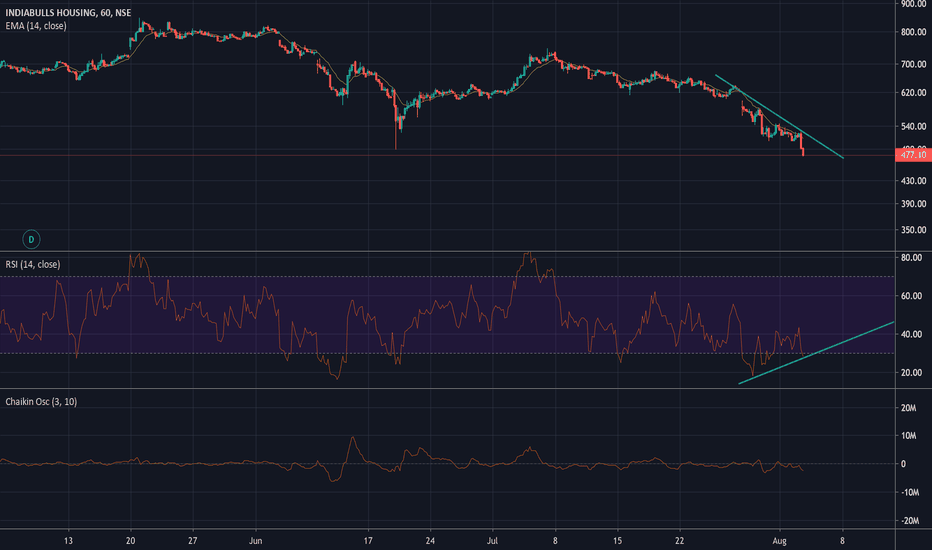Click the date label 13 on time axis
The width and height of the screenshot is (932, 550).
(x=68, y=540)
